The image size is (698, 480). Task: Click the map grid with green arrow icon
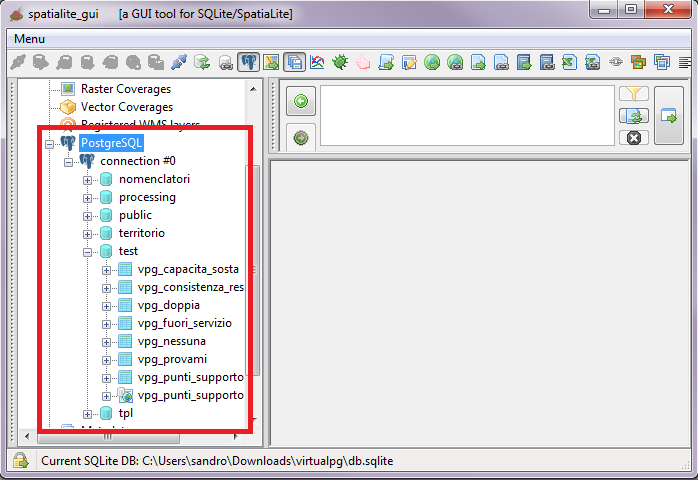271,62
